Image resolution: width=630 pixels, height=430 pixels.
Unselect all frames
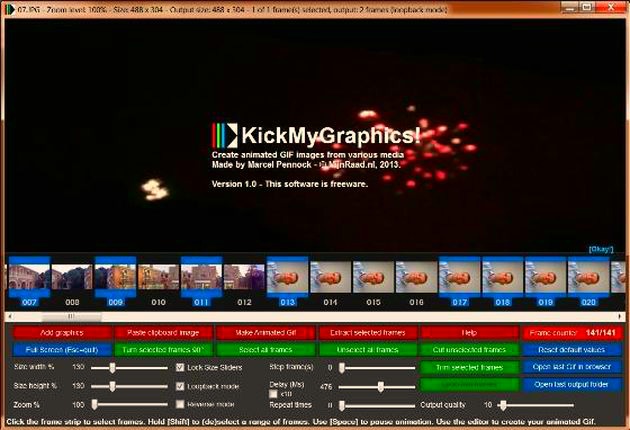[x=368, y=350]
